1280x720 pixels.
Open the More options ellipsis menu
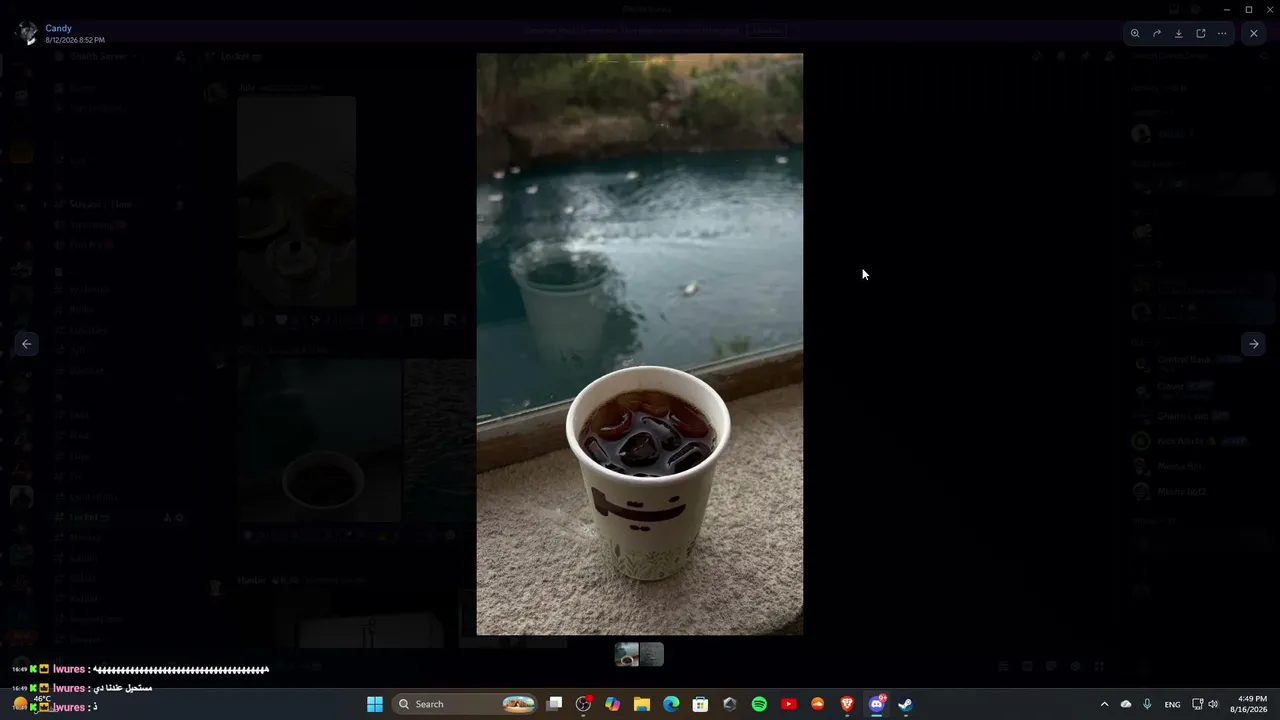1222,33
